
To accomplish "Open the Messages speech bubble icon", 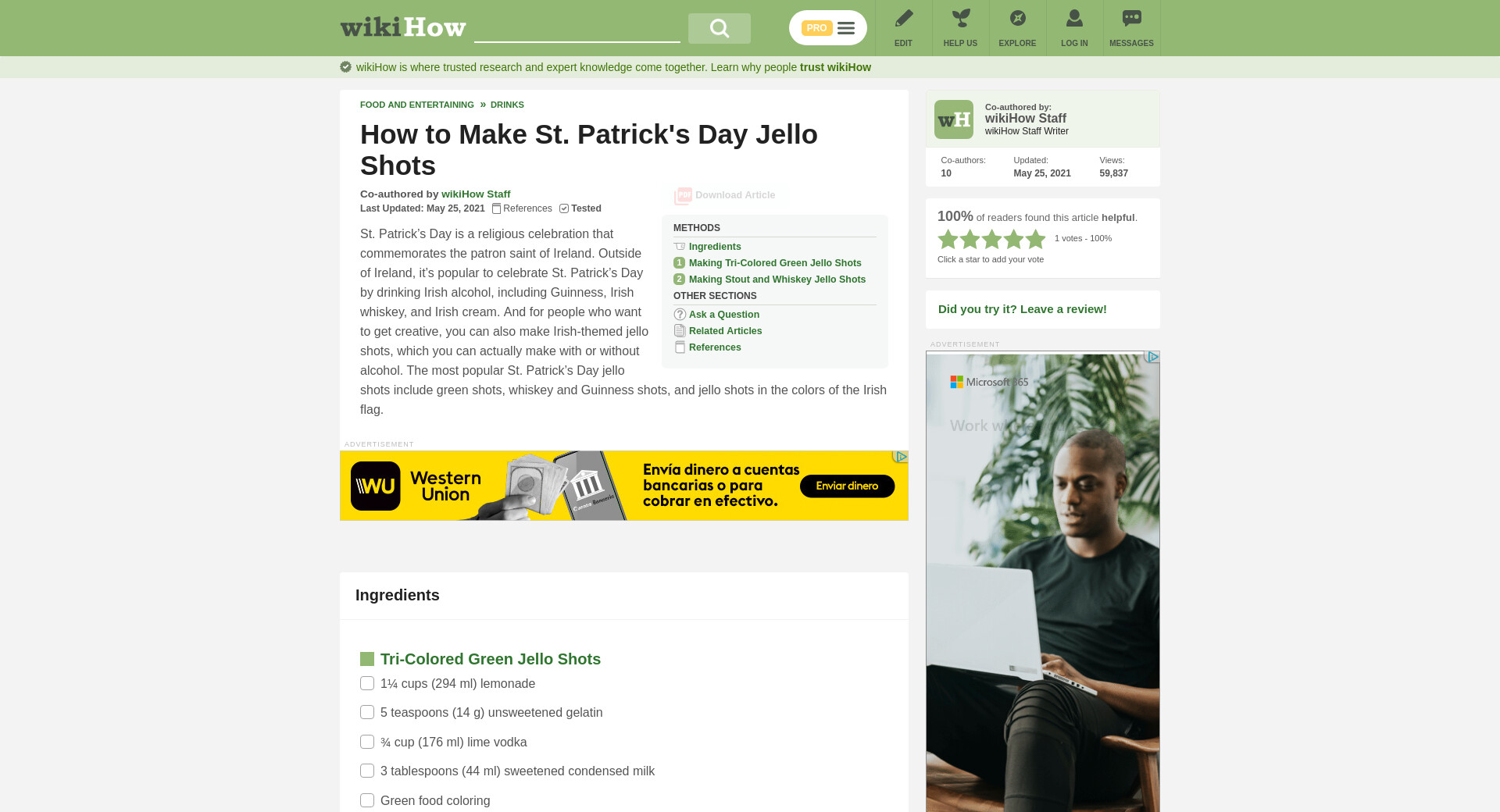I will 1131,18.
